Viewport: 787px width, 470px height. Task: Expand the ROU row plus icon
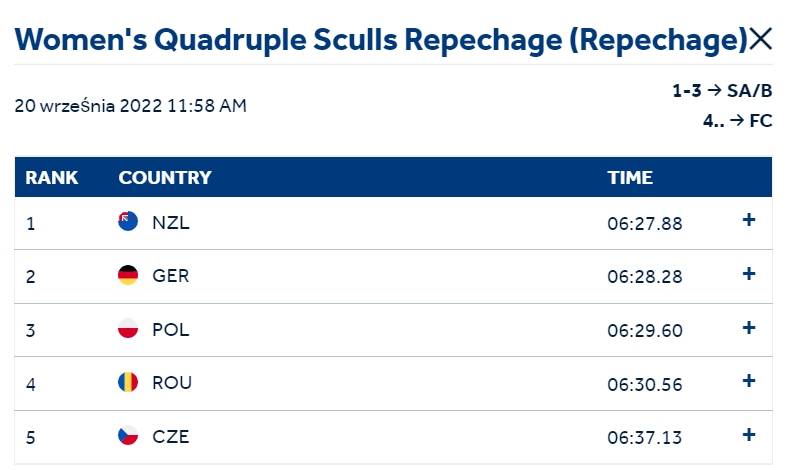(x=749, y=381)
